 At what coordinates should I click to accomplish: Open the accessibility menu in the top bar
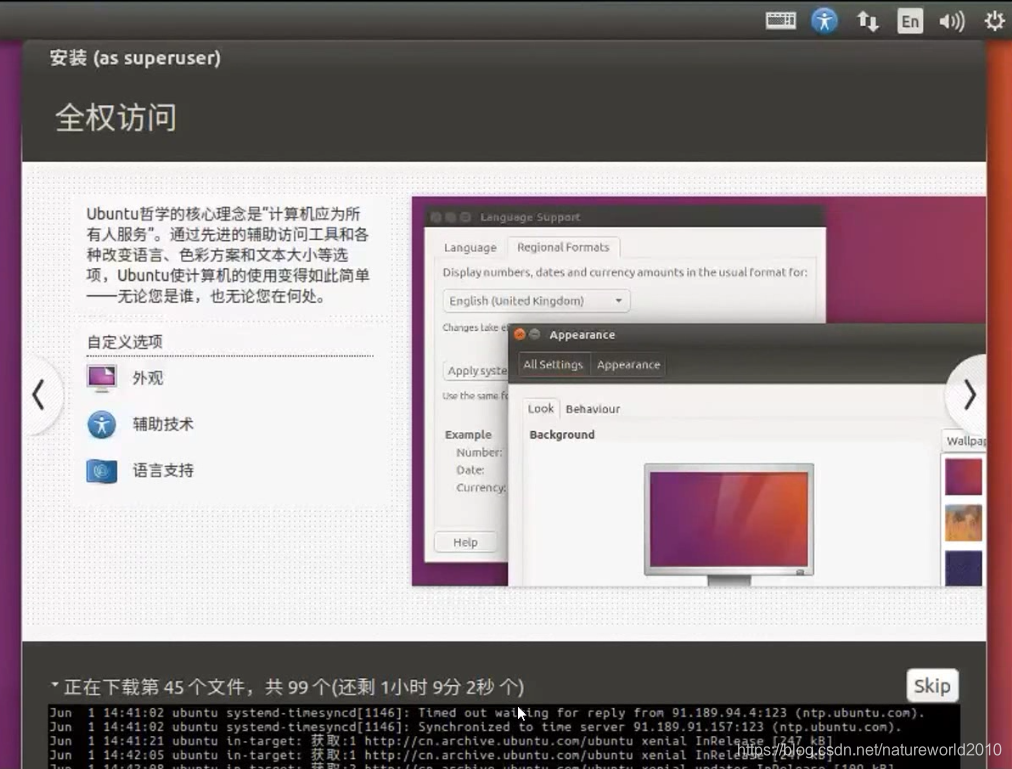click(x=824, y=21)
